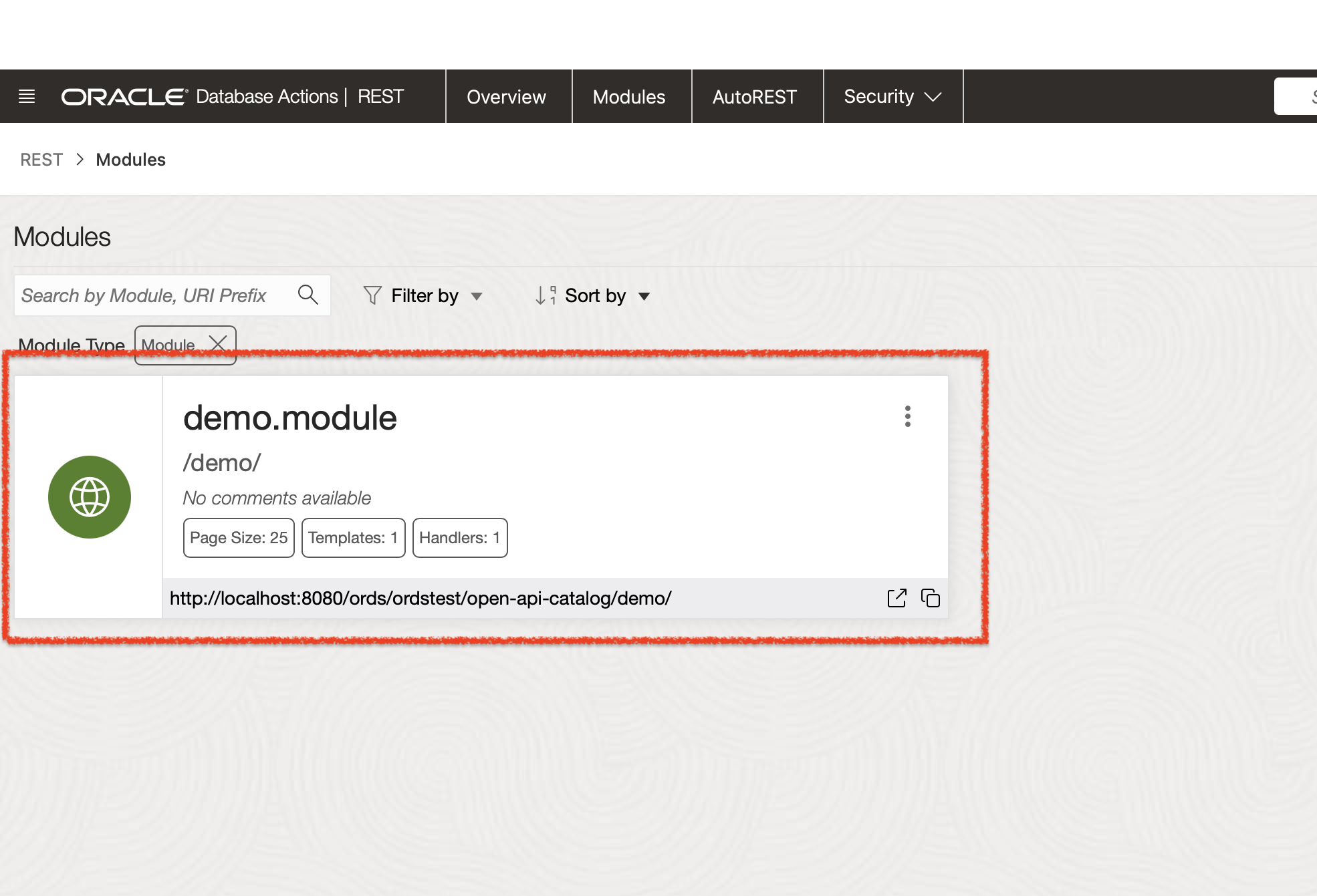The height and width of the screenshot is (896, 1317).
Task: Click the Templates: 1 badge
Action: point(353,538)
